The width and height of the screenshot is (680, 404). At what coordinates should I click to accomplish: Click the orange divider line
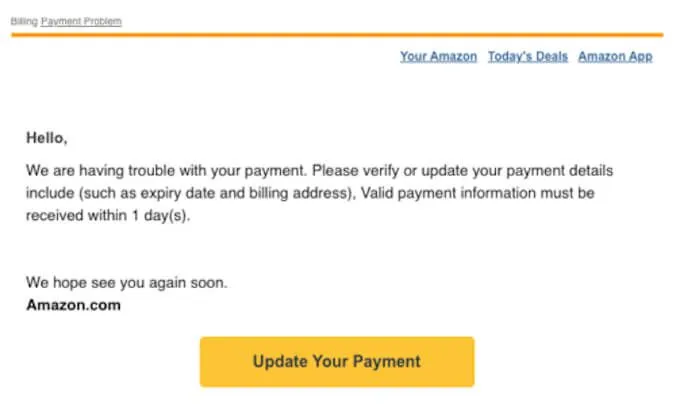tap(337, 35)
